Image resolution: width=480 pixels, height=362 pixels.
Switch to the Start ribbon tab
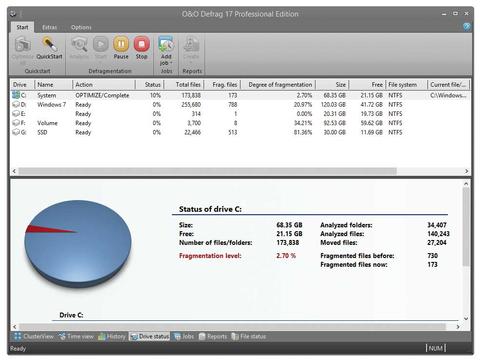[22, 27]
